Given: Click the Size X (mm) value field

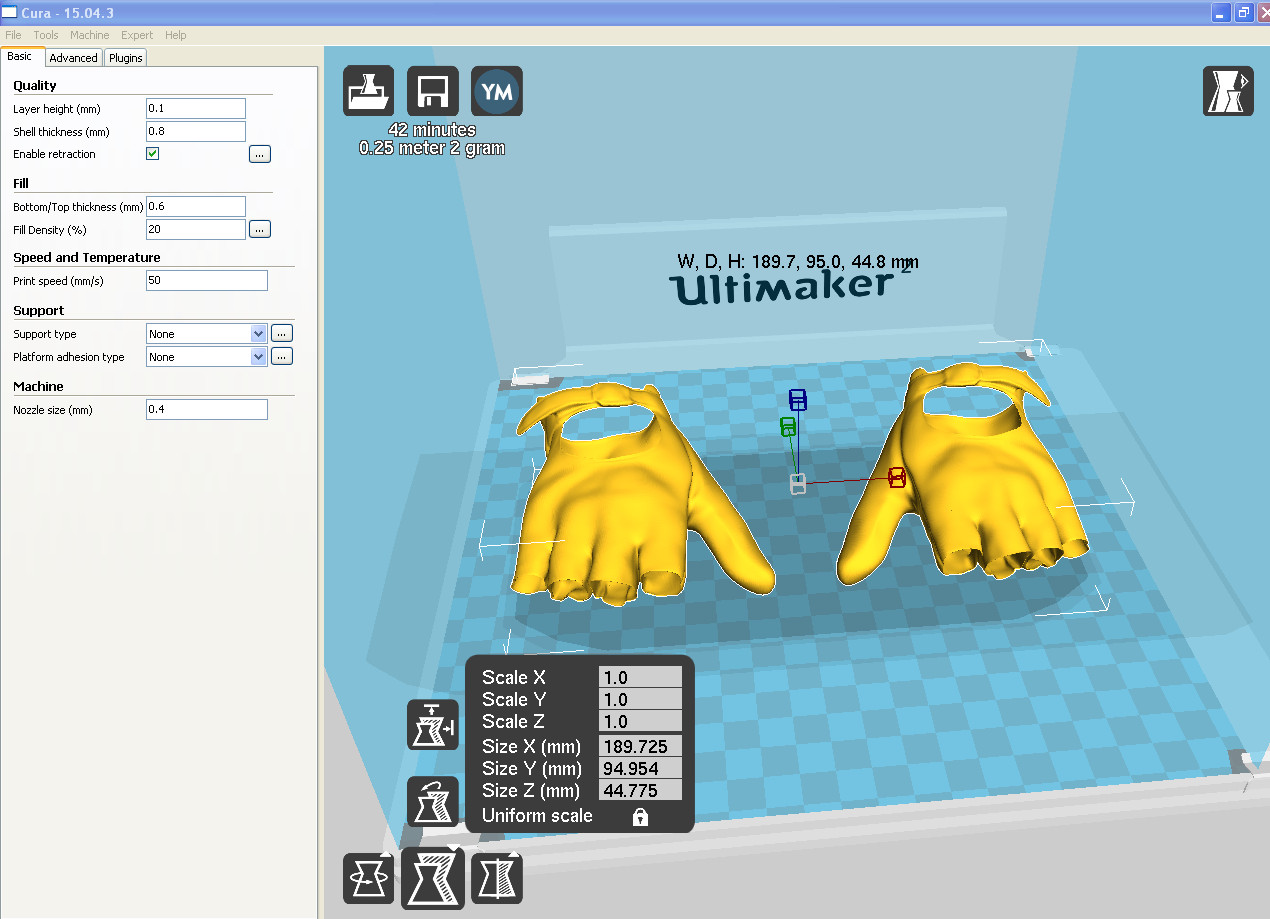Looking at the screenshot, I should click(640, 746).
